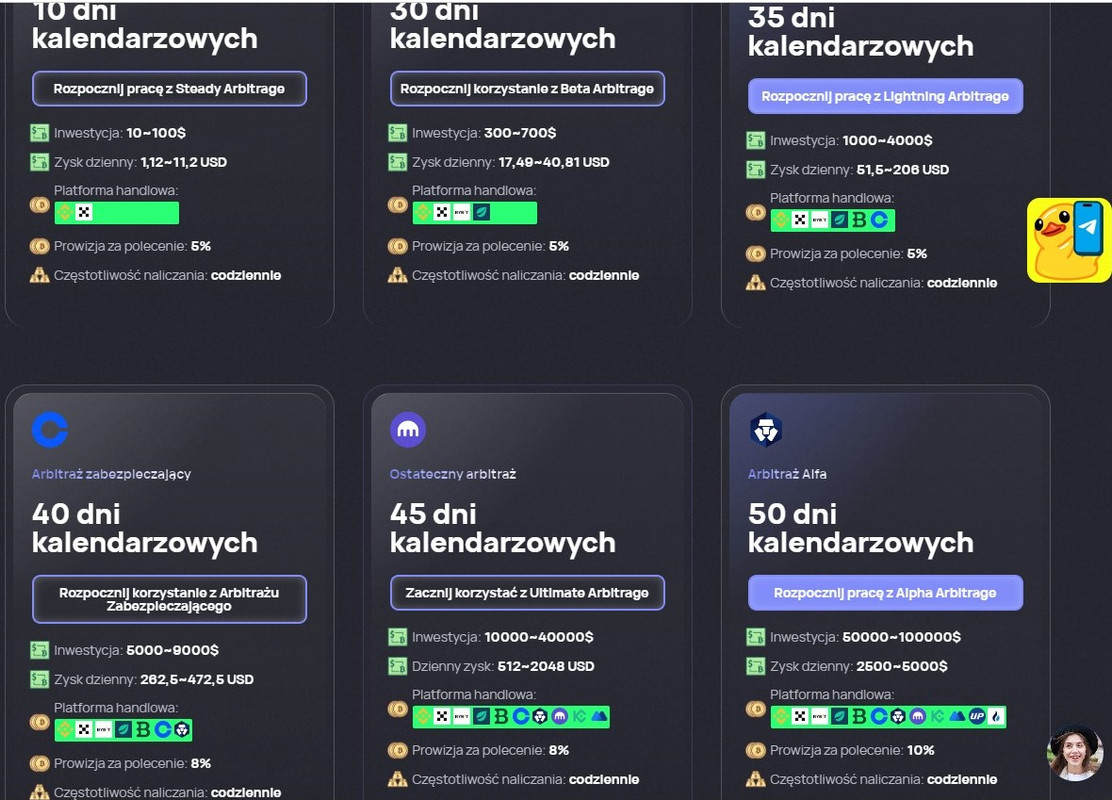Click the Crypto.com logo above Arbitraż Alfa

point(766,430)
